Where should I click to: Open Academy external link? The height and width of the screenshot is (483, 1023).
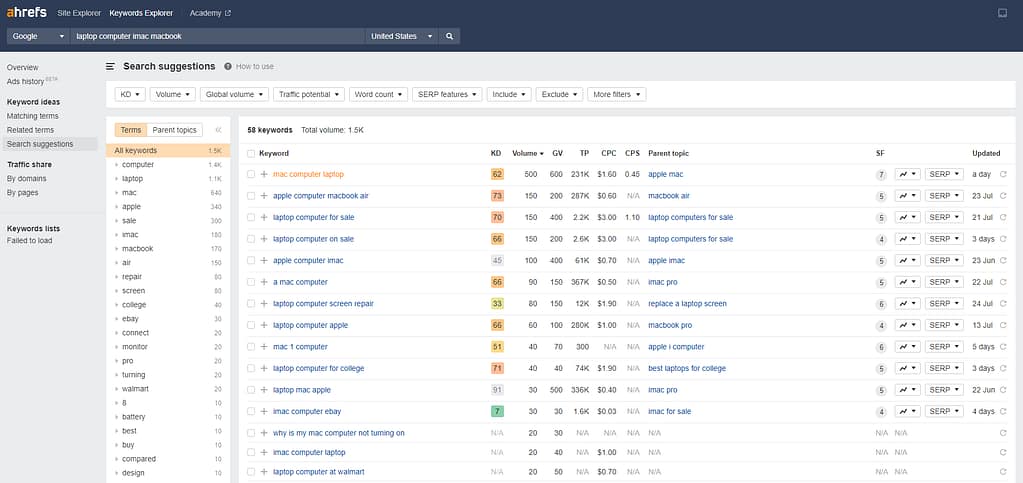tap(210, 13)
